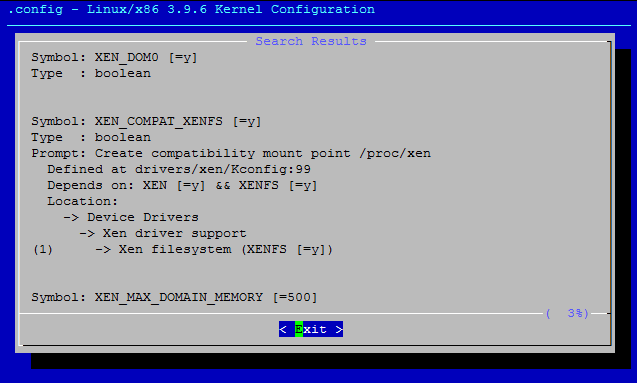
Task: Click 'Defined at drivers/xen/Kconfig:99' line
Action: [179, 169]
